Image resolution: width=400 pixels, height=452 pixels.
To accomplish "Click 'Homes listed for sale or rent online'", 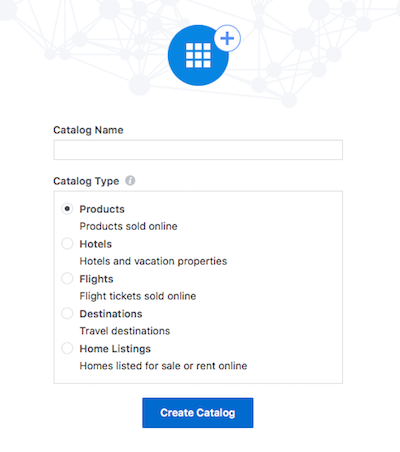I will point(163,366).
